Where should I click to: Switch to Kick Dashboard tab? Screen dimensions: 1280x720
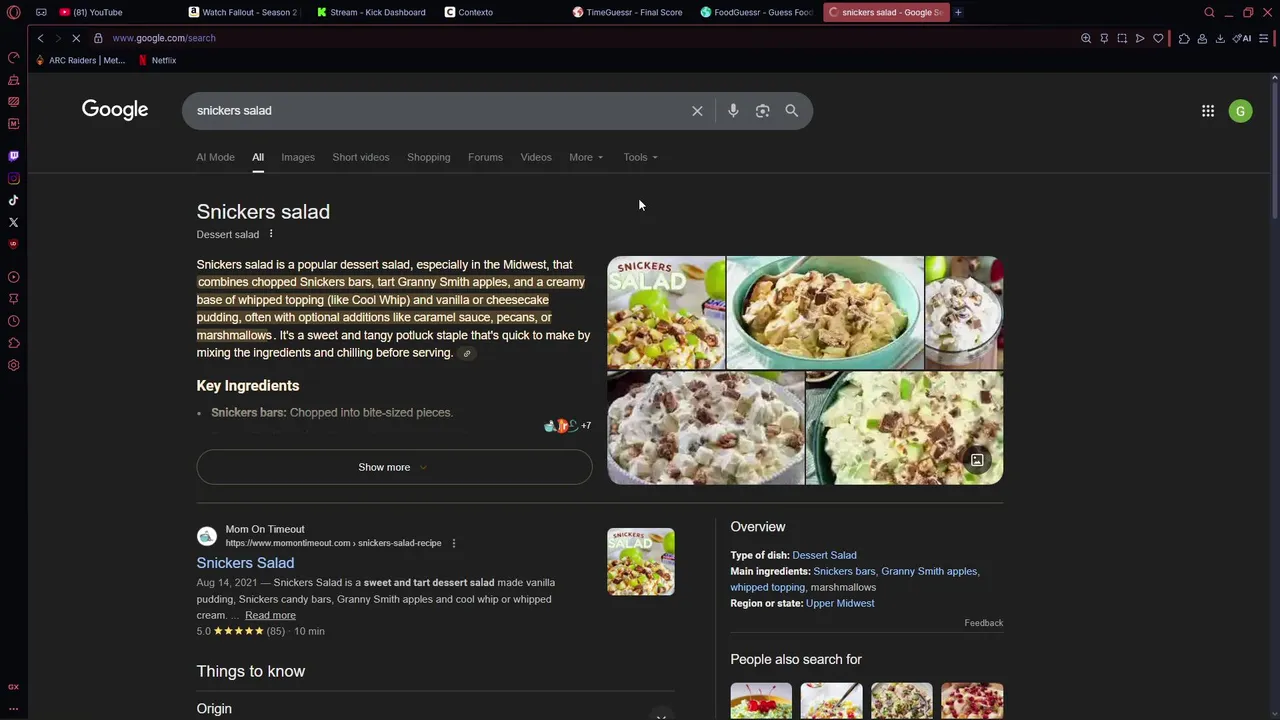371,12
